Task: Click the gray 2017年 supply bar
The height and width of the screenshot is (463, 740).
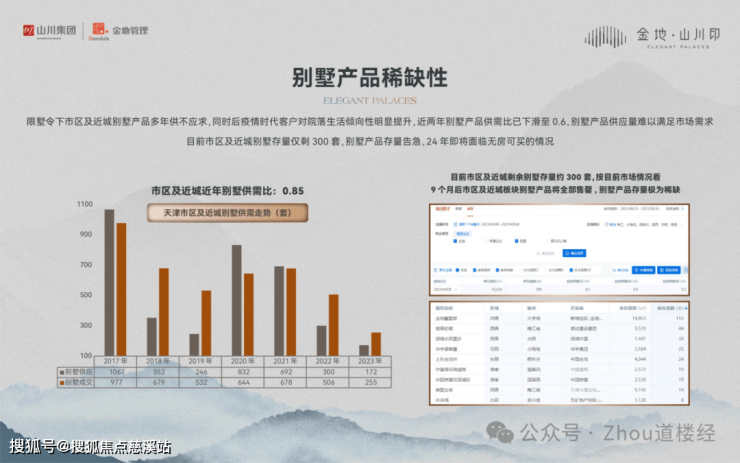Action: point(109,282)
